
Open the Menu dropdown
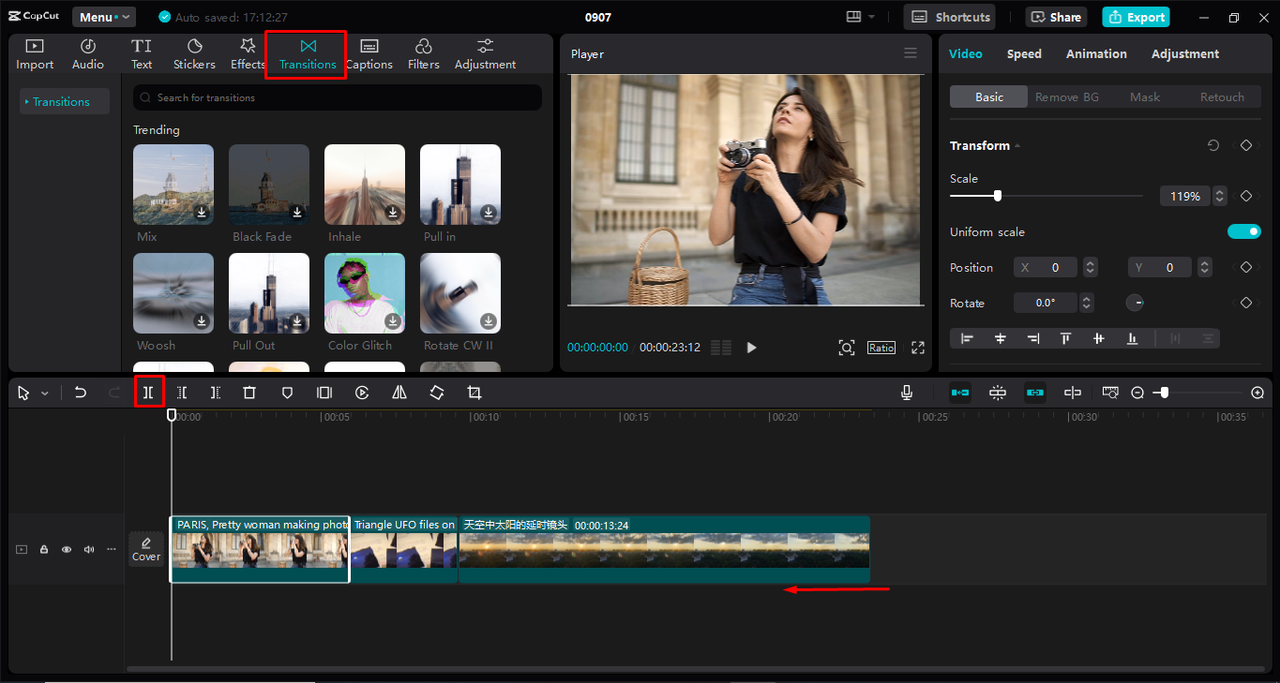[104, 17]
